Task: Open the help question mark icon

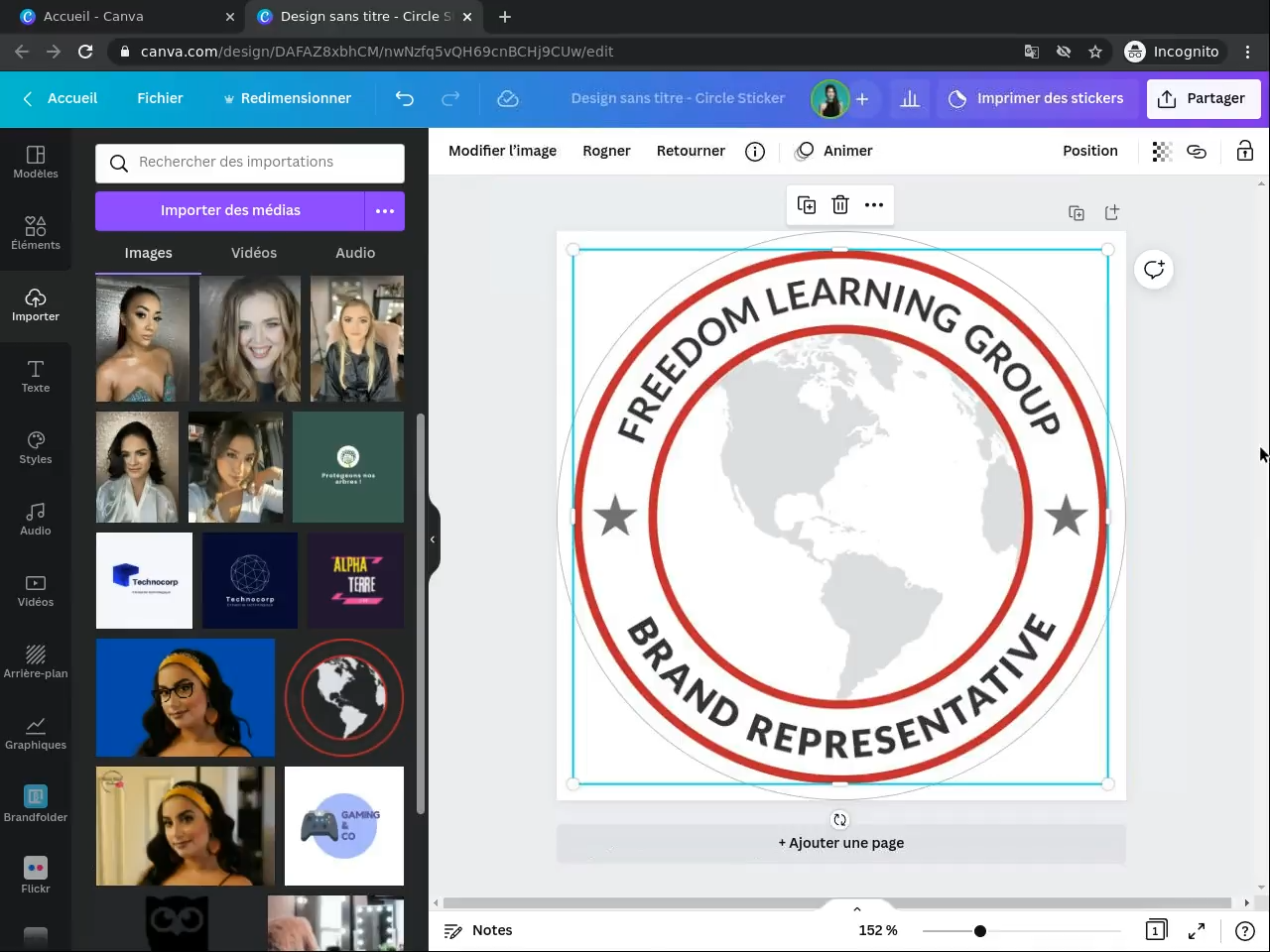Action: click(x=1244, y=930)
